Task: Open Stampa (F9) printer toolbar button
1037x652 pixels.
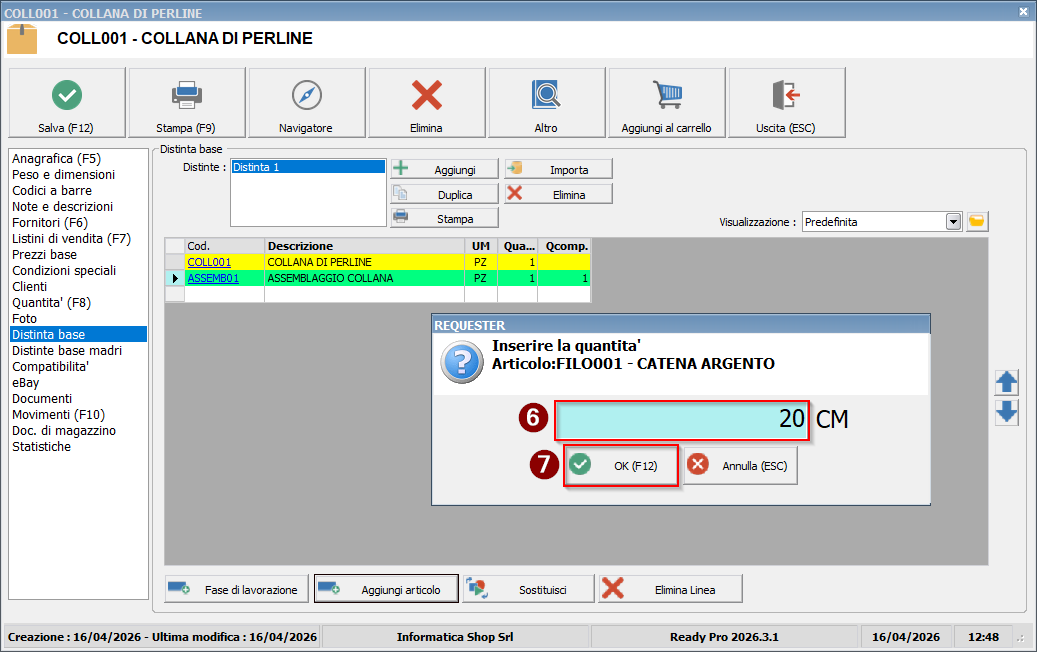Action: [187, 102]
